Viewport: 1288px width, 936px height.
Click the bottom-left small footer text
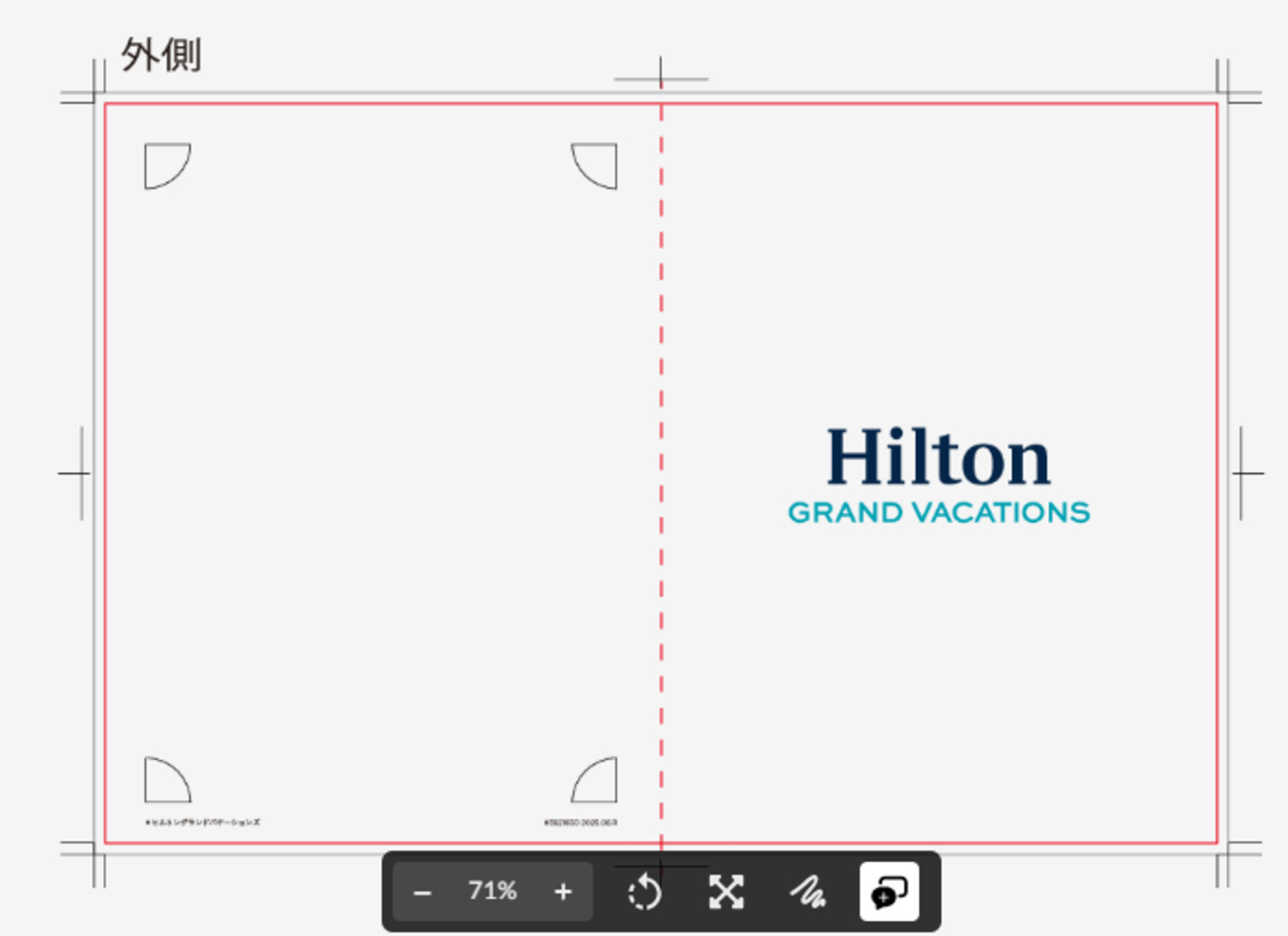[x=203, y=823]
